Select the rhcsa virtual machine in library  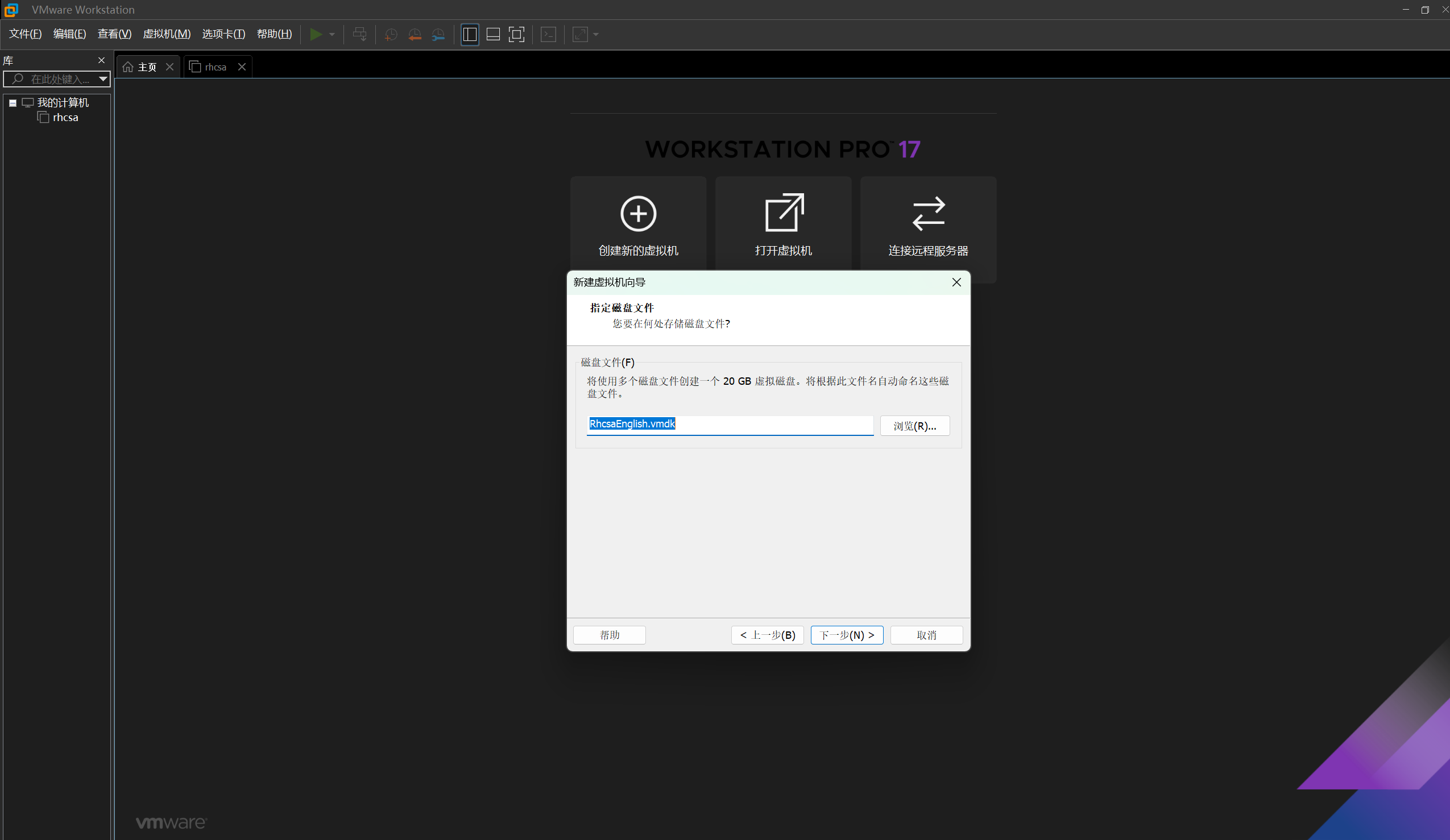pyautogui.click(x=65, y=117)
